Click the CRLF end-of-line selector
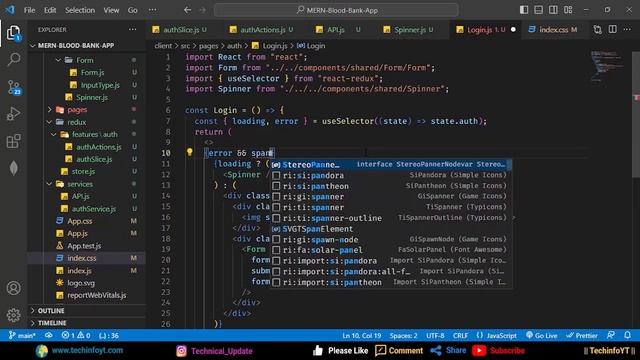Image resolution: width=640 pixels, height=360 pixels. [x=460, y=336]
